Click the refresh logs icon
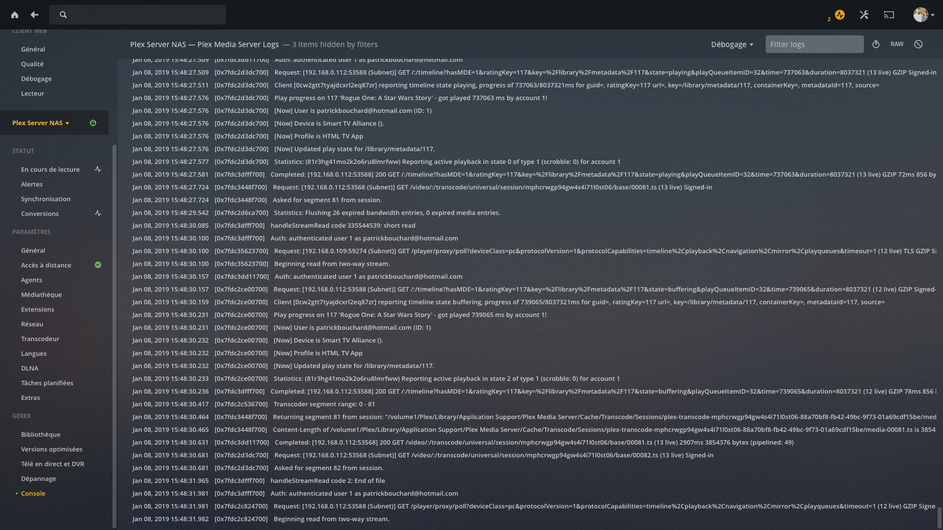This screenshot has height=530, width=943. [876, 44]
